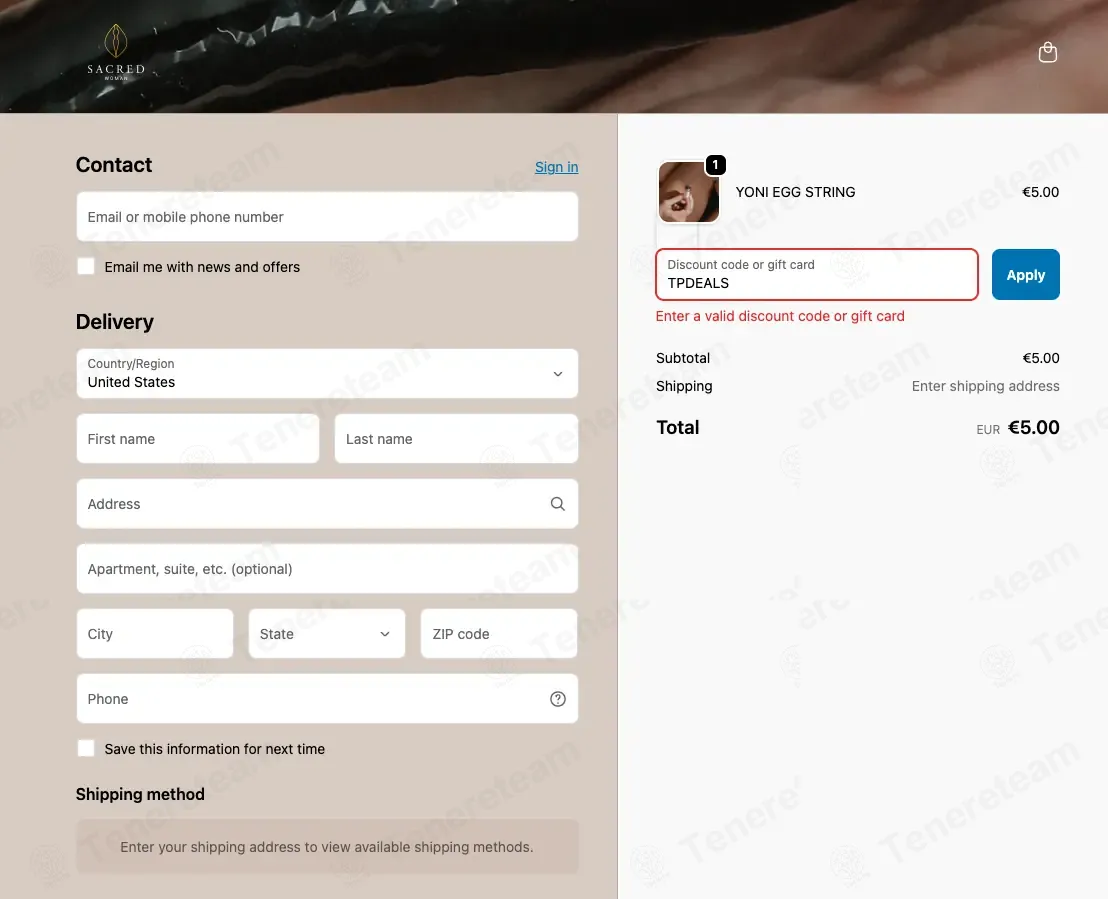
Task: Focus the Email or mobile phone number field
Action: [327, 216]
